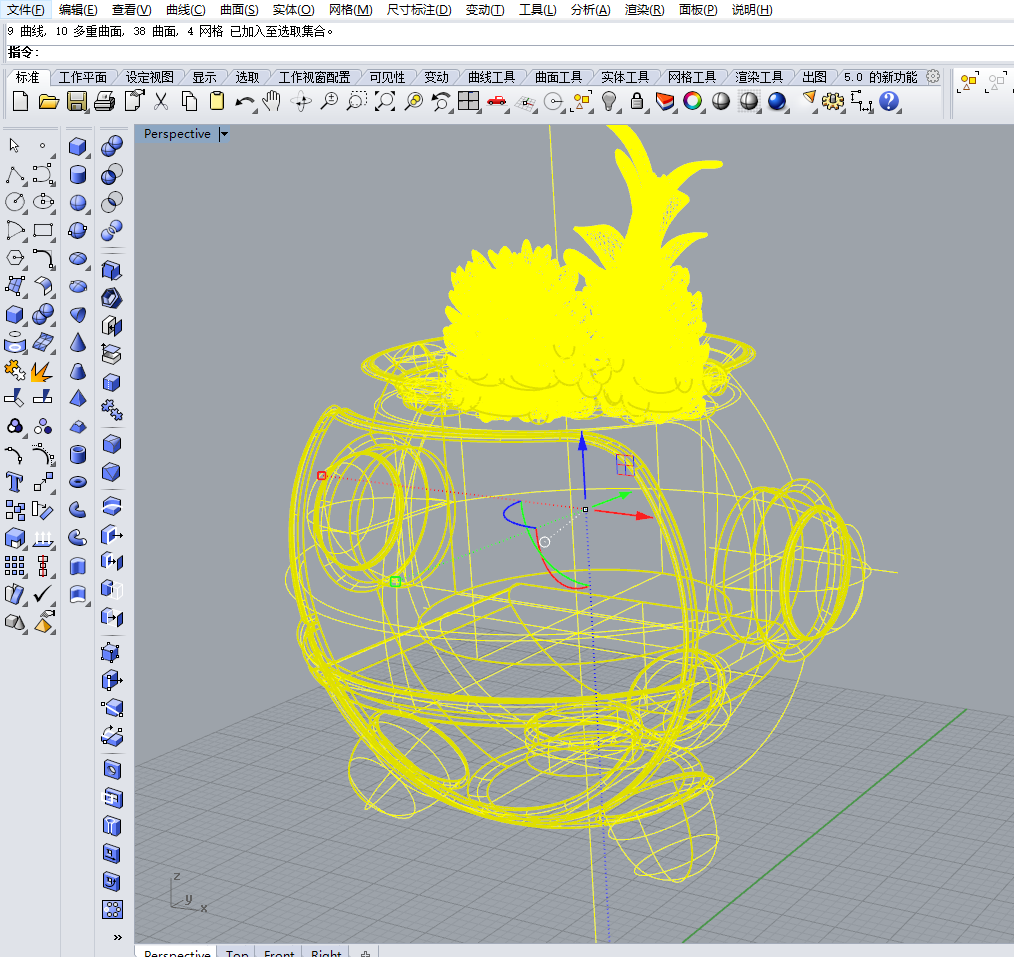Switch to the 工作平面 toolbar tab
Viewport: 1014px width, 957px height.
tap(83, 78)
